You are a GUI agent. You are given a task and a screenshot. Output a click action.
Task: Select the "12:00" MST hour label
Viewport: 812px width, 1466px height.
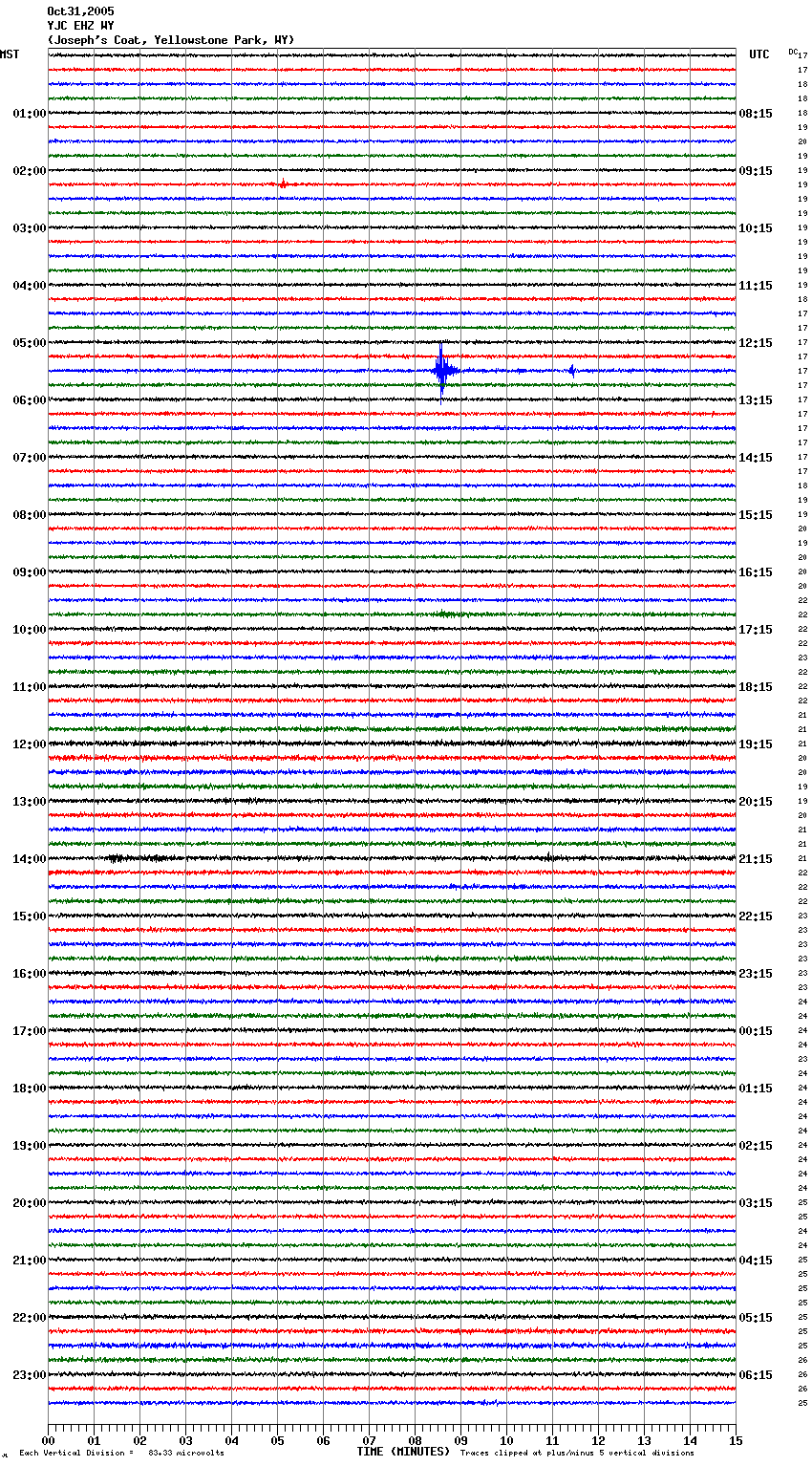(x=30, y=744)
